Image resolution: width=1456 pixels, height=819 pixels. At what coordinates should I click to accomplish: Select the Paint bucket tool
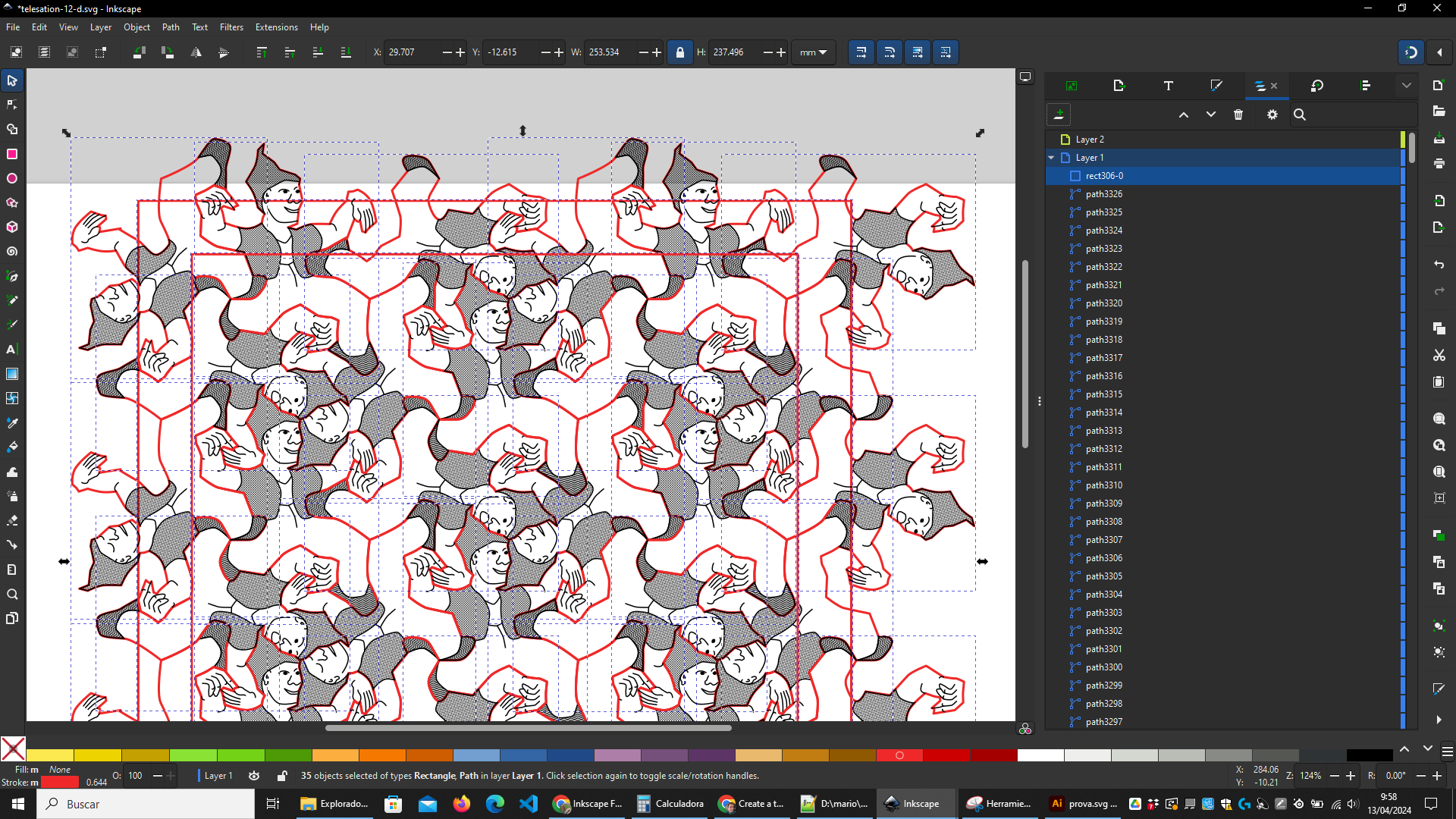(12, 447)
